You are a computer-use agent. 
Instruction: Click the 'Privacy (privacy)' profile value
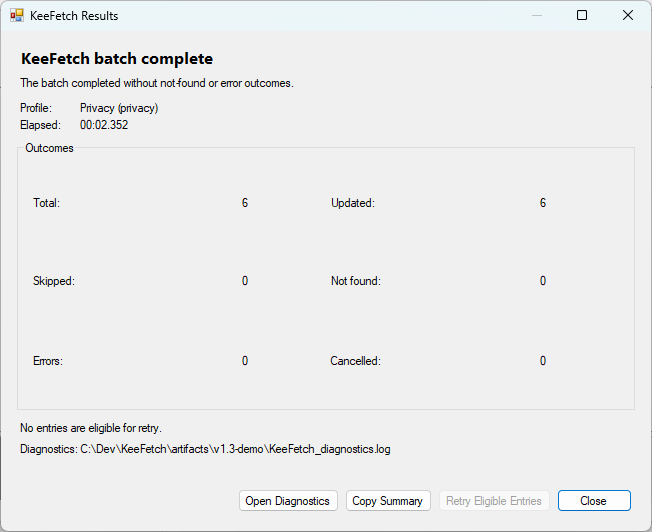point(119,108)
